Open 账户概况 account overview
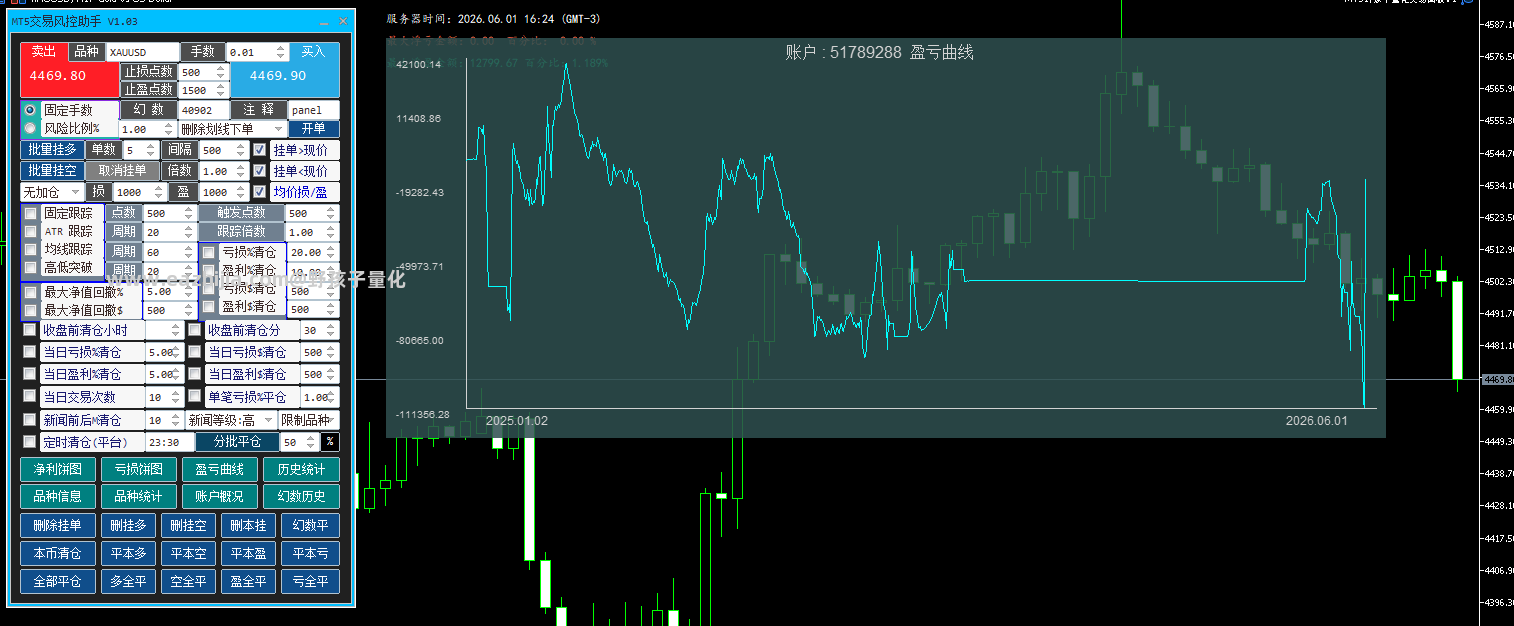This screenshot has height=626, width=1514. pyautogui.click(x=220, y=496)
